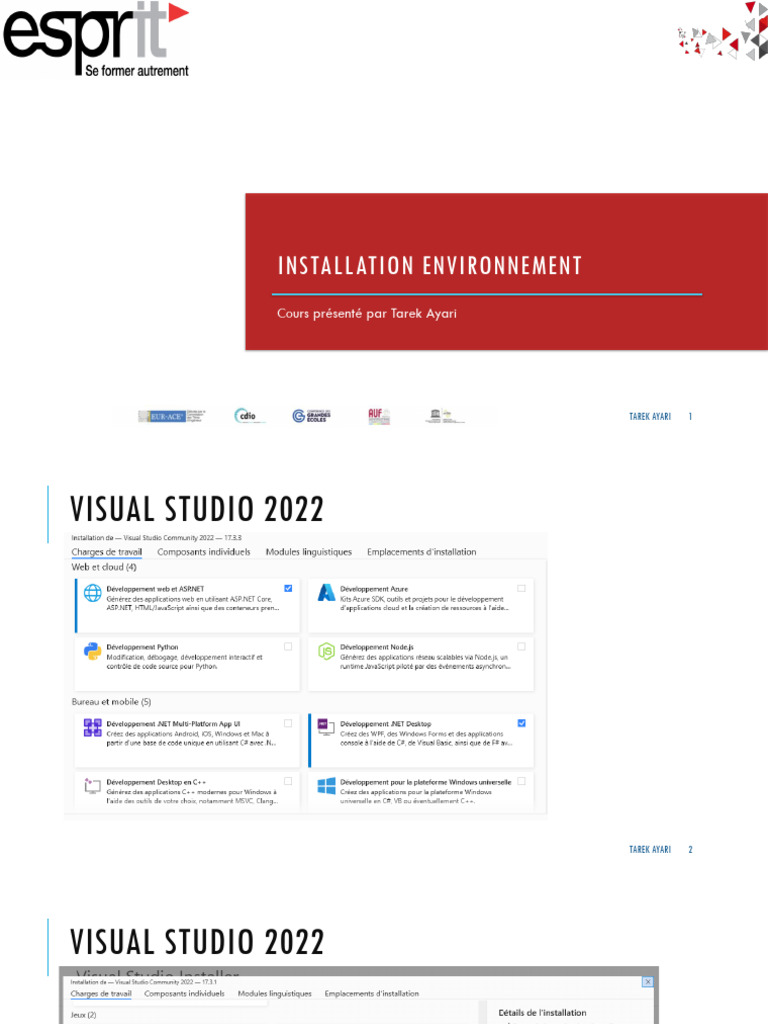Click TAREK AYARI footer on slide 1
Viewport: 768px width, 1024px height.
pos(650,416)
